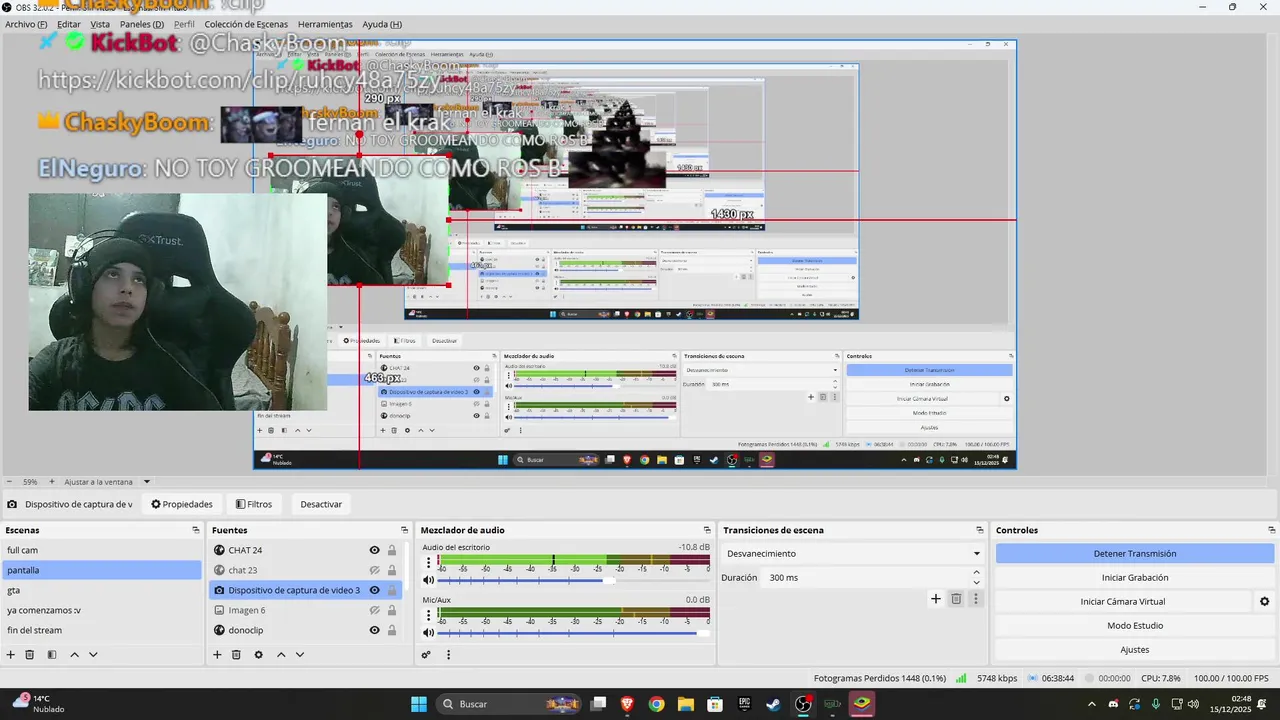Launch Epic Games from the taskbar
This screenshot has height=720, width=1280.
744,704
